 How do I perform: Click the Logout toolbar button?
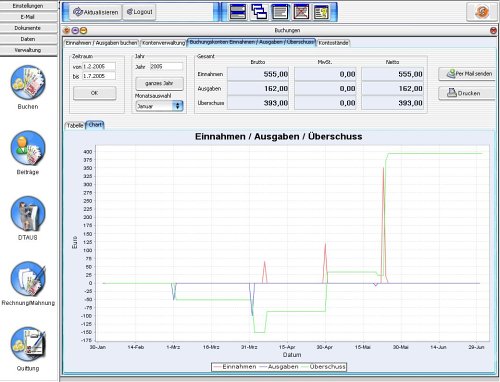(139, 12)
